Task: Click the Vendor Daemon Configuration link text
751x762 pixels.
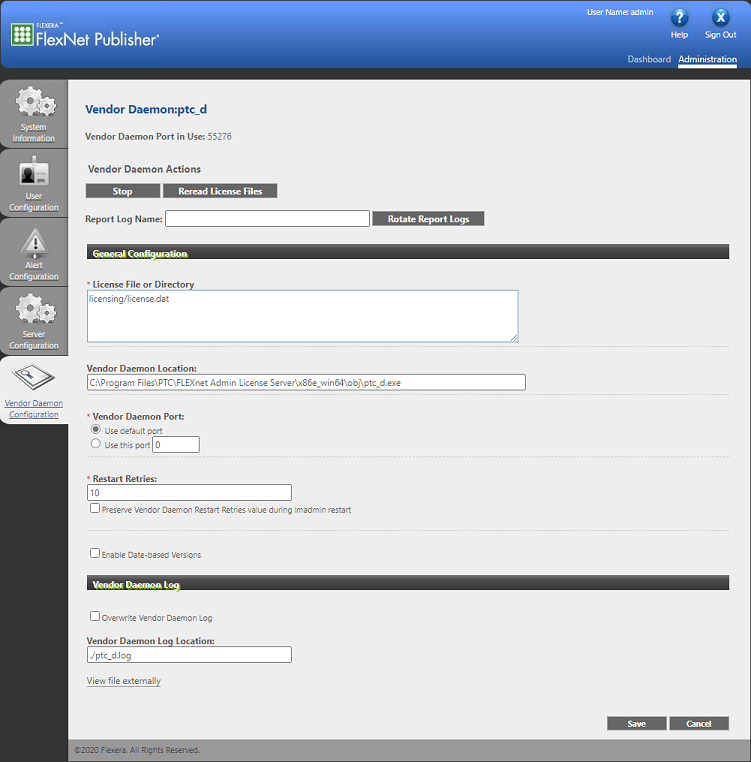Action: click(34, 409)
